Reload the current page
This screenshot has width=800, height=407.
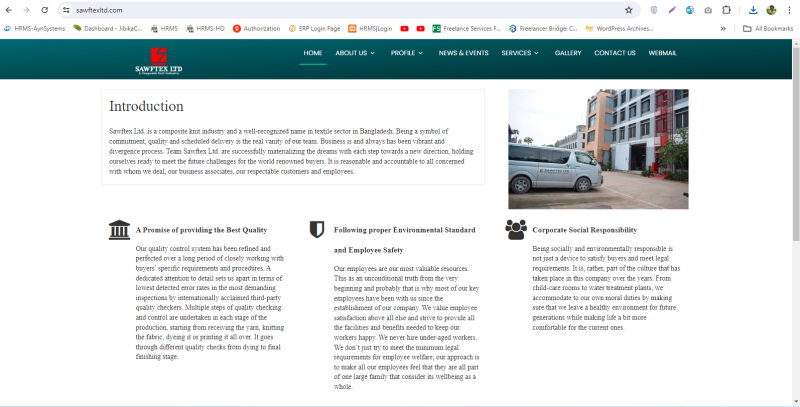(45, 10)
